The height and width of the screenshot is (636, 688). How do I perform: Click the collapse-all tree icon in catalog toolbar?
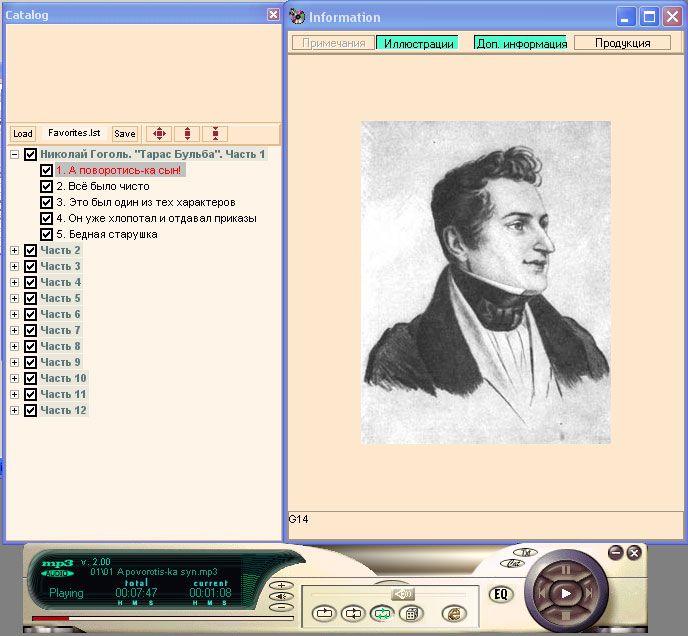215,133
